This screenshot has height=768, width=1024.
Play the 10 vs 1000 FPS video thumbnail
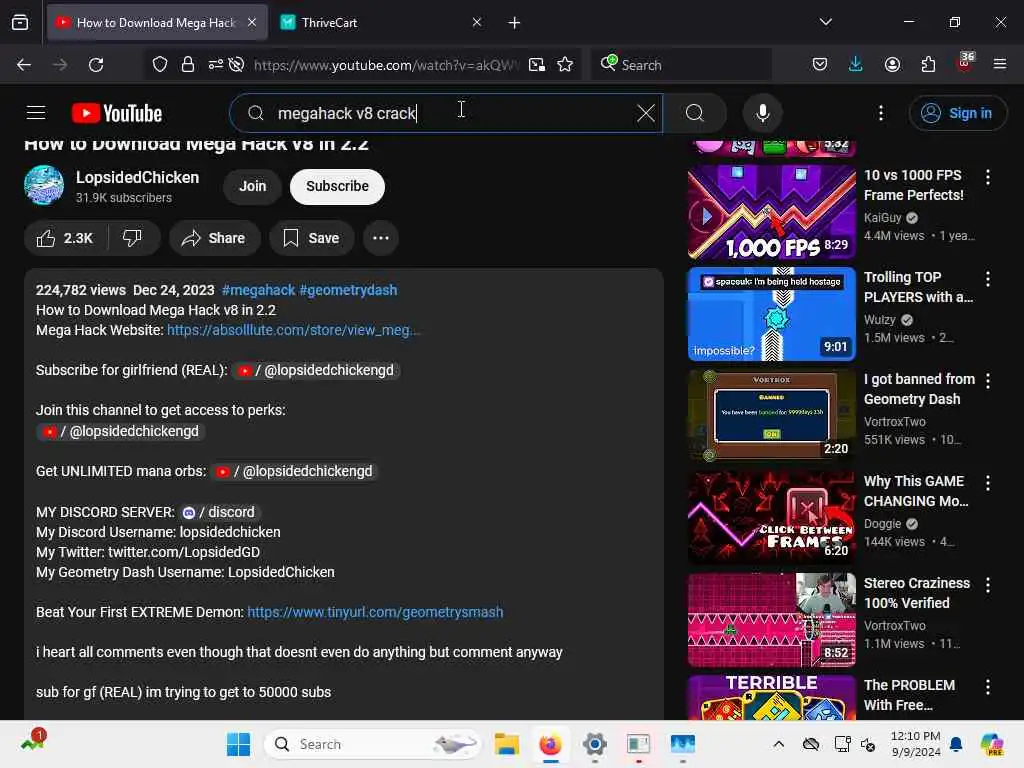pyautogui.click(x=771, y=212)
